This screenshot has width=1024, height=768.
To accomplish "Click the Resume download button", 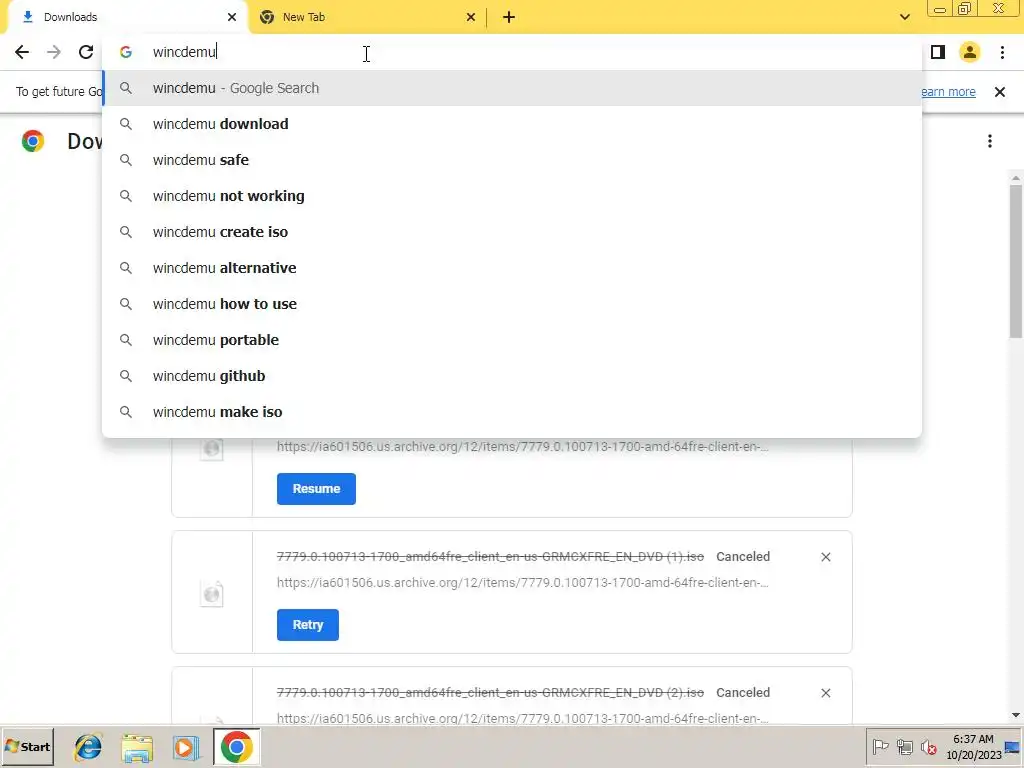I will click(316, 489).
